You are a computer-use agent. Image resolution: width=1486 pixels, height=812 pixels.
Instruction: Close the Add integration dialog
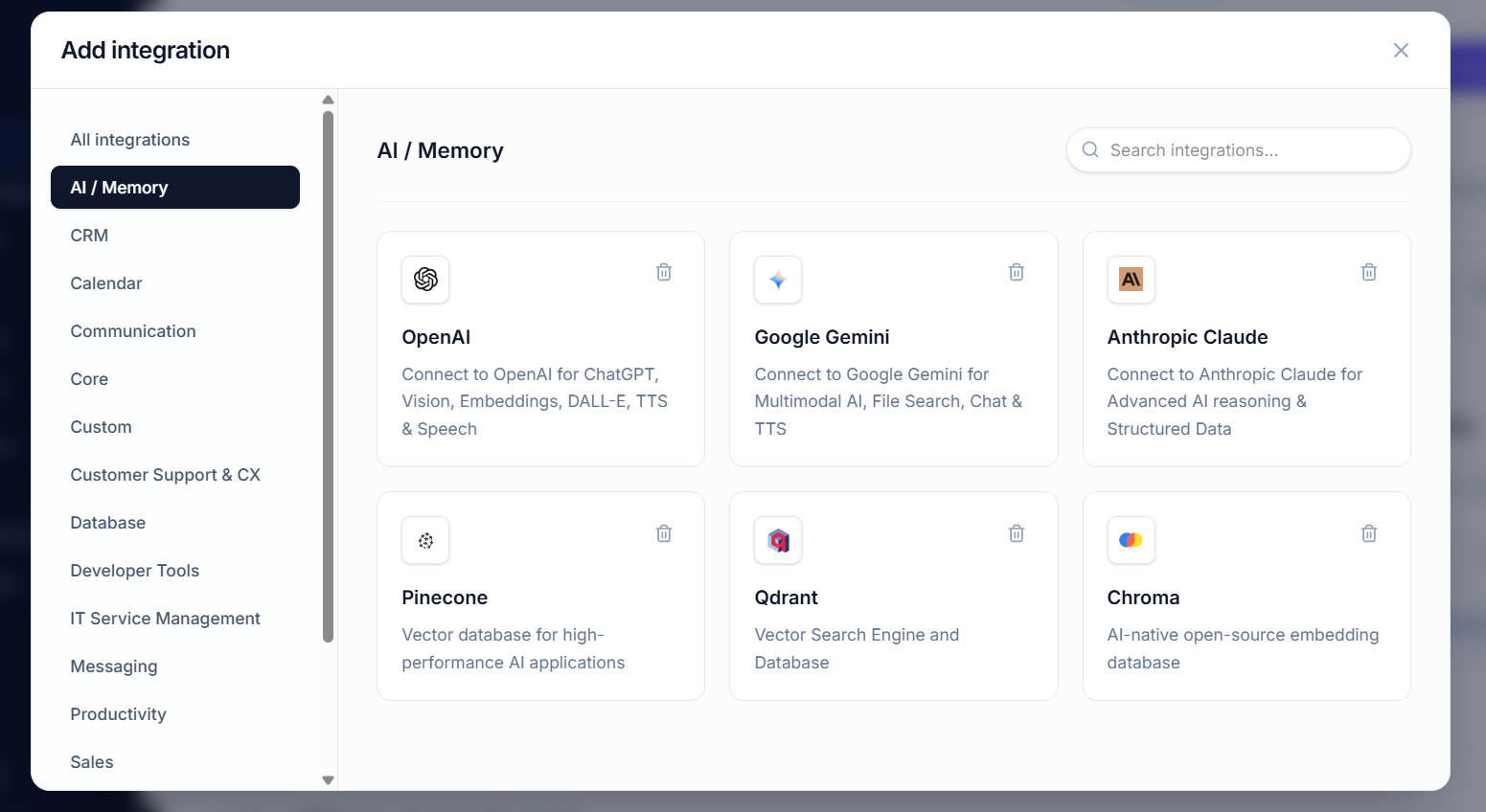point(1401,51)
